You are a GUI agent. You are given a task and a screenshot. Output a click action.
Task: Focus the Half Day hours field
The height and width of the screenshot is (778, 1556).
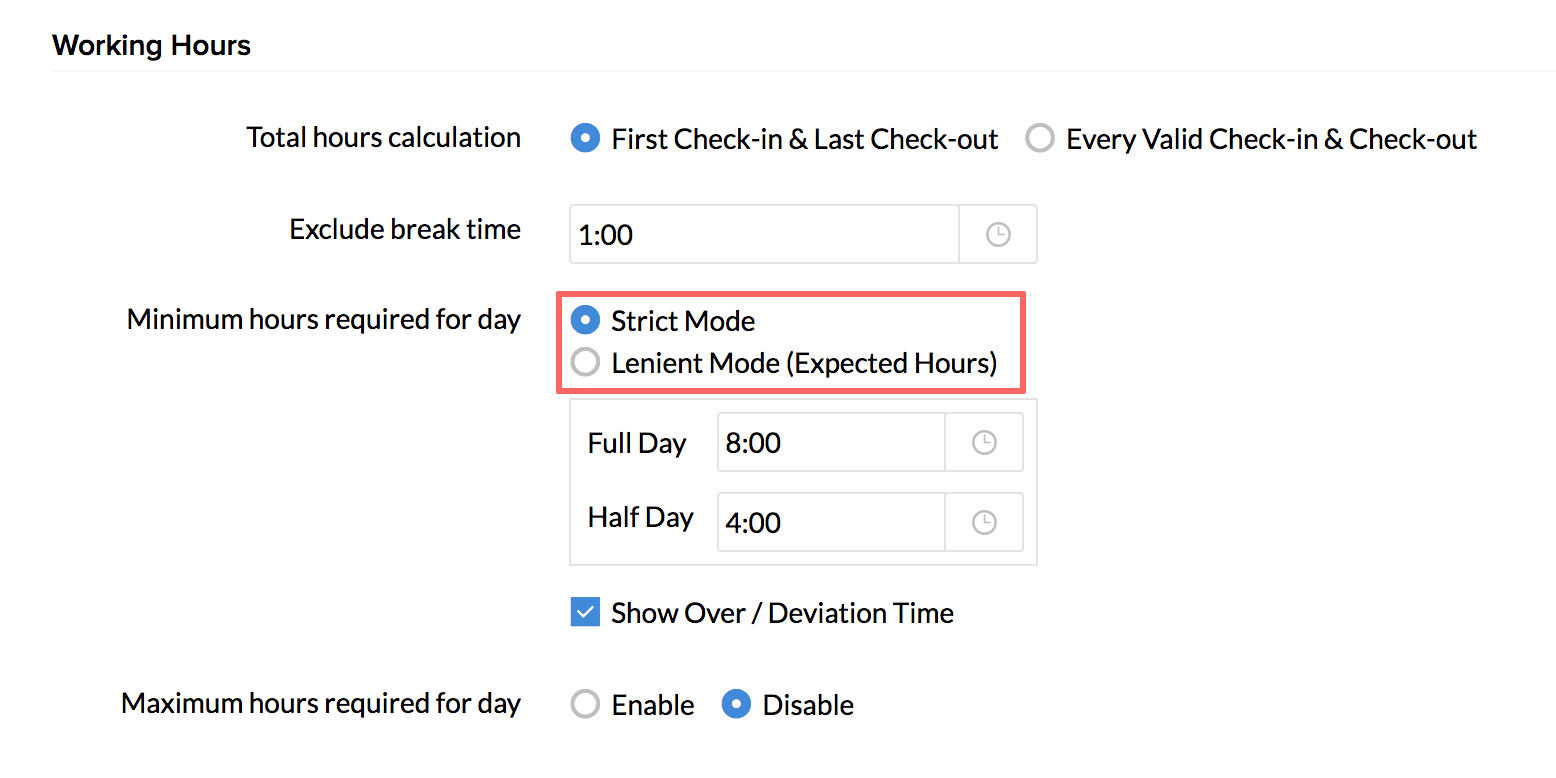[830, 522]
